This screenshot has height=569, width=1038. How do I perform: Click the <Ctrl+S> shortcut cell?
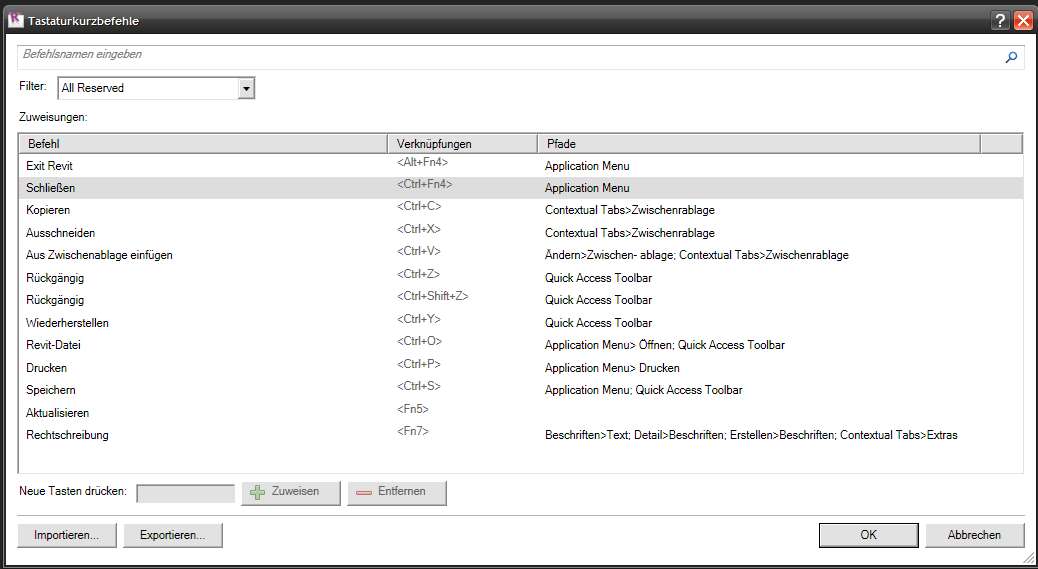(418, 386)
